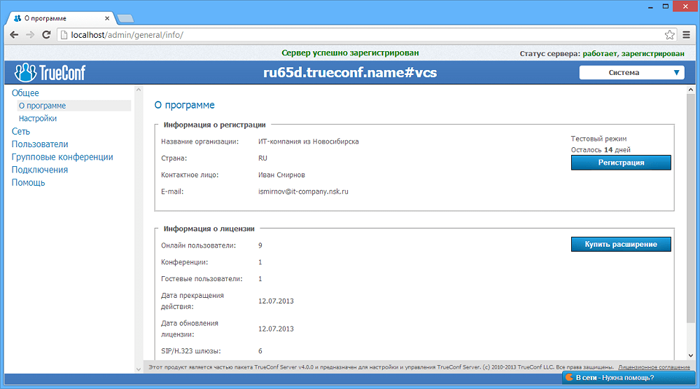
Task: Click the main content scrollbar thumb
Action: coord(691,208)
